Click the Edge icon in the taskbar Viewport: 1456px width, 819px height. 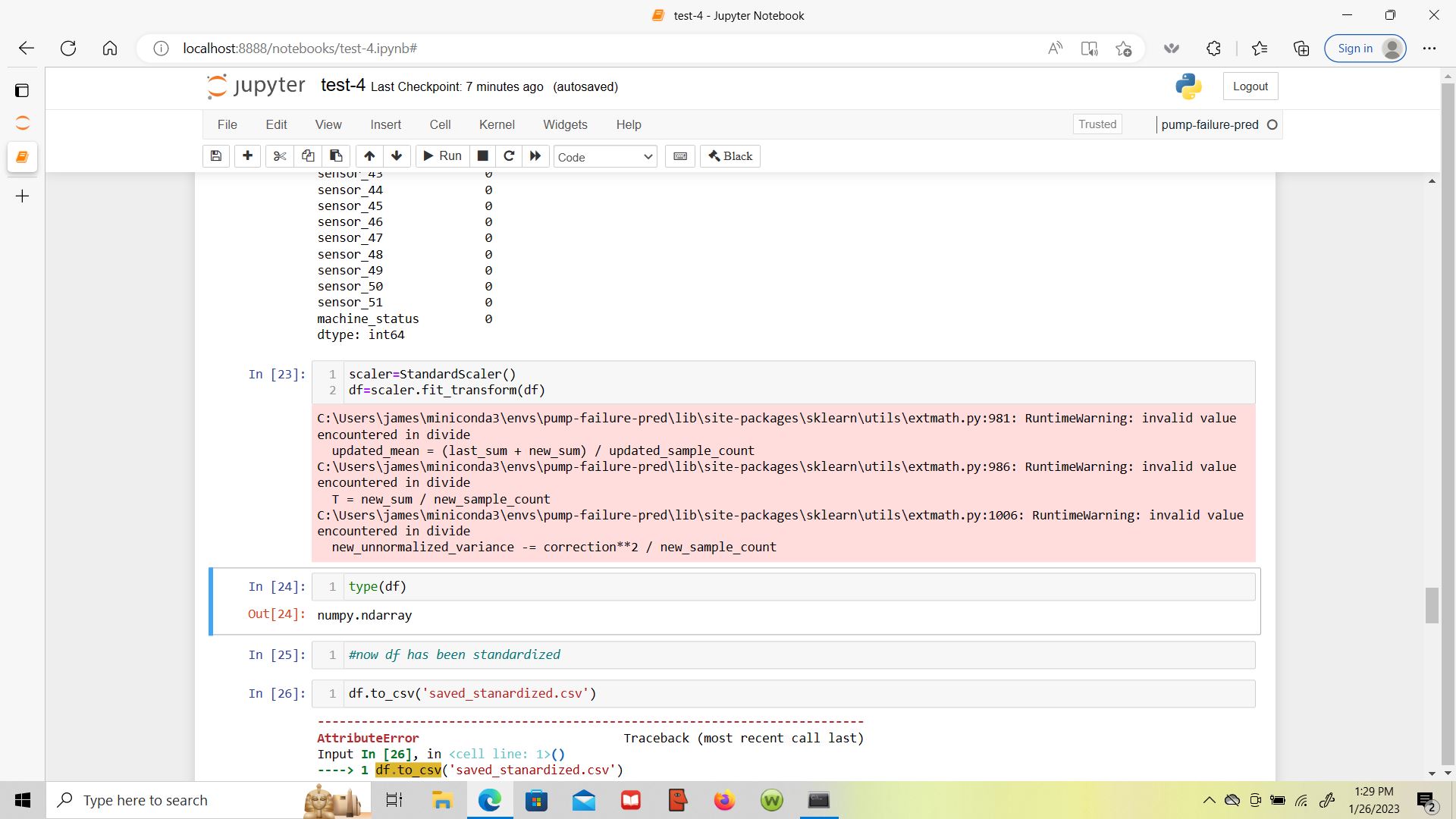(490, 800)
